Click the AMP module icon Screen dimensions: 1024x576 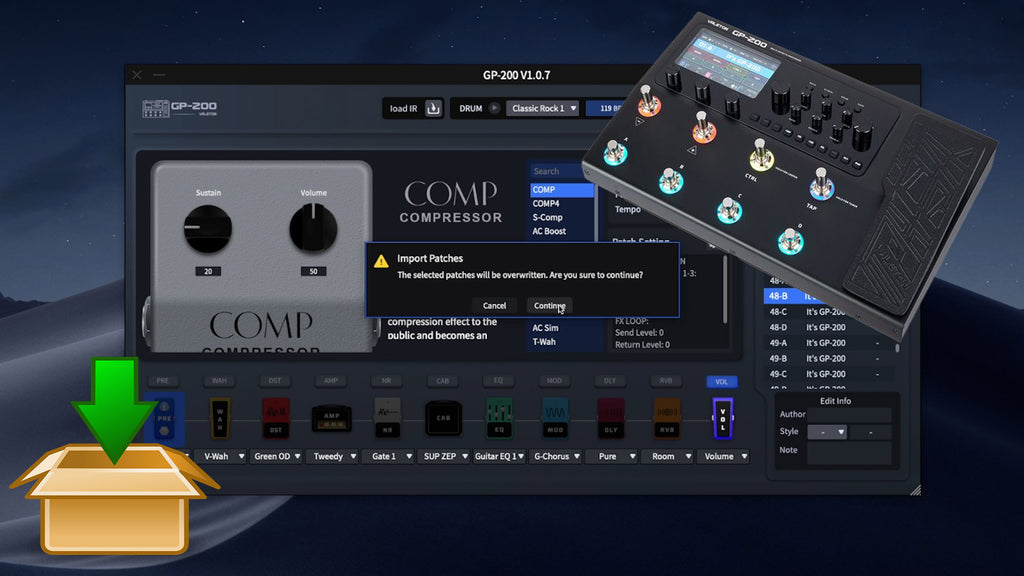330,418
